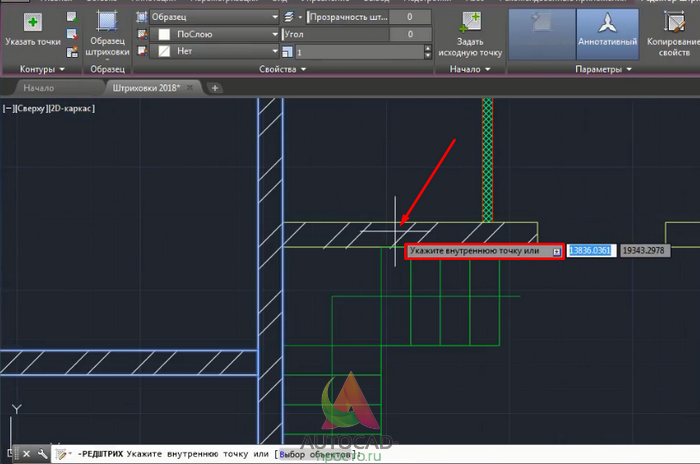Click the hatch scale icon beside value 1
This screenshot has width=700, height=464.
287,52
